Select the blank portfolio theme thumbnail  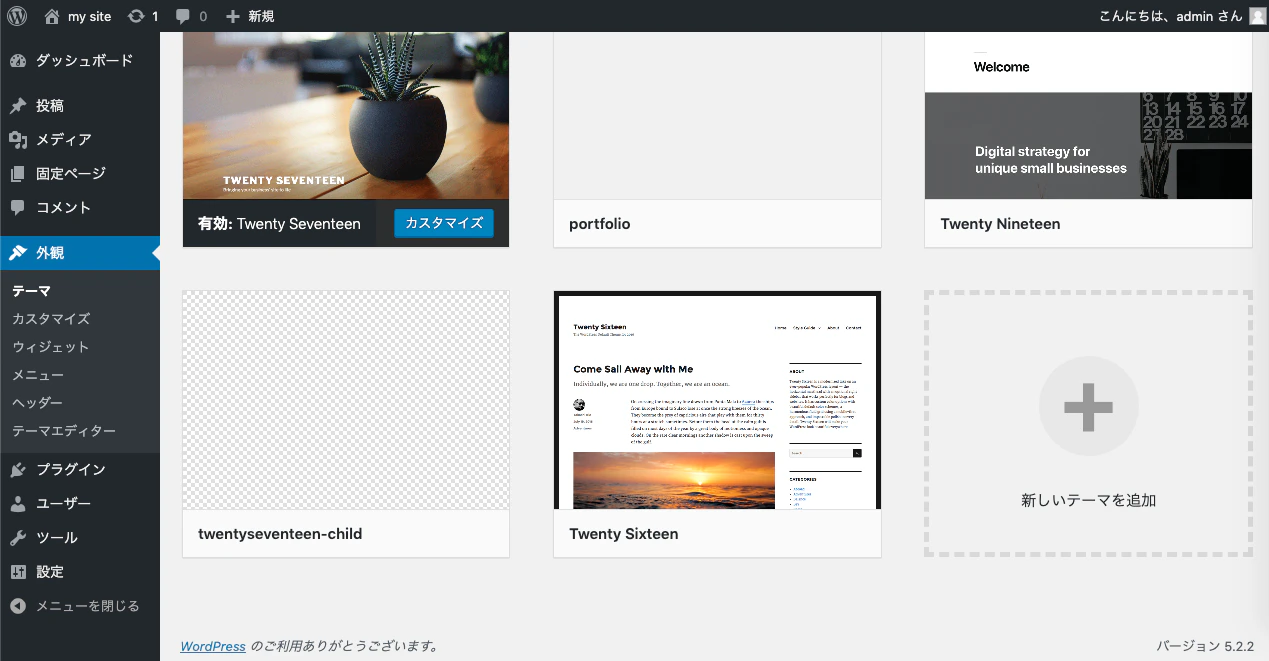(x=717, y=116)
